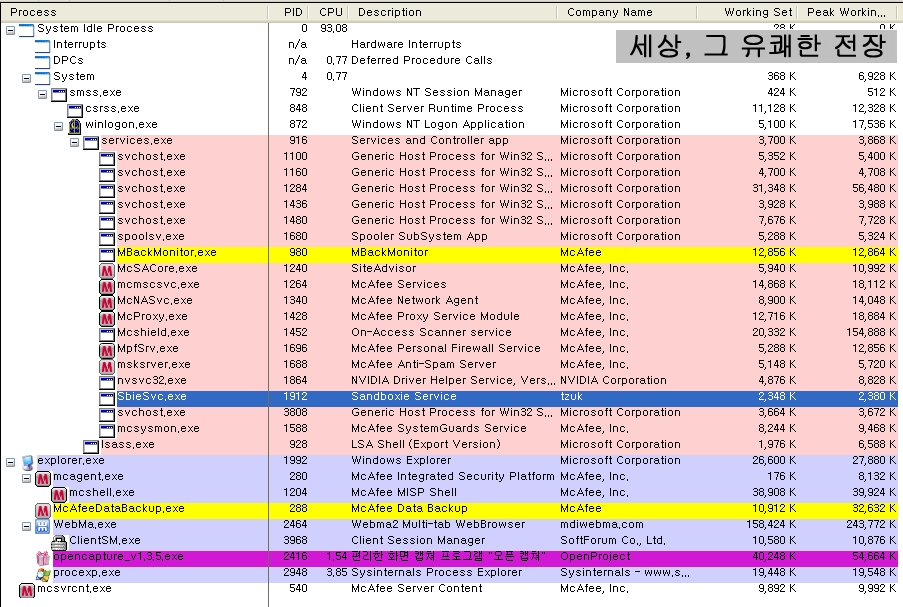Select the svchost.exe process with PID 1284
The width and height of the screenshot is (903, 607).
pyautogui.click(x=449, y=188)
